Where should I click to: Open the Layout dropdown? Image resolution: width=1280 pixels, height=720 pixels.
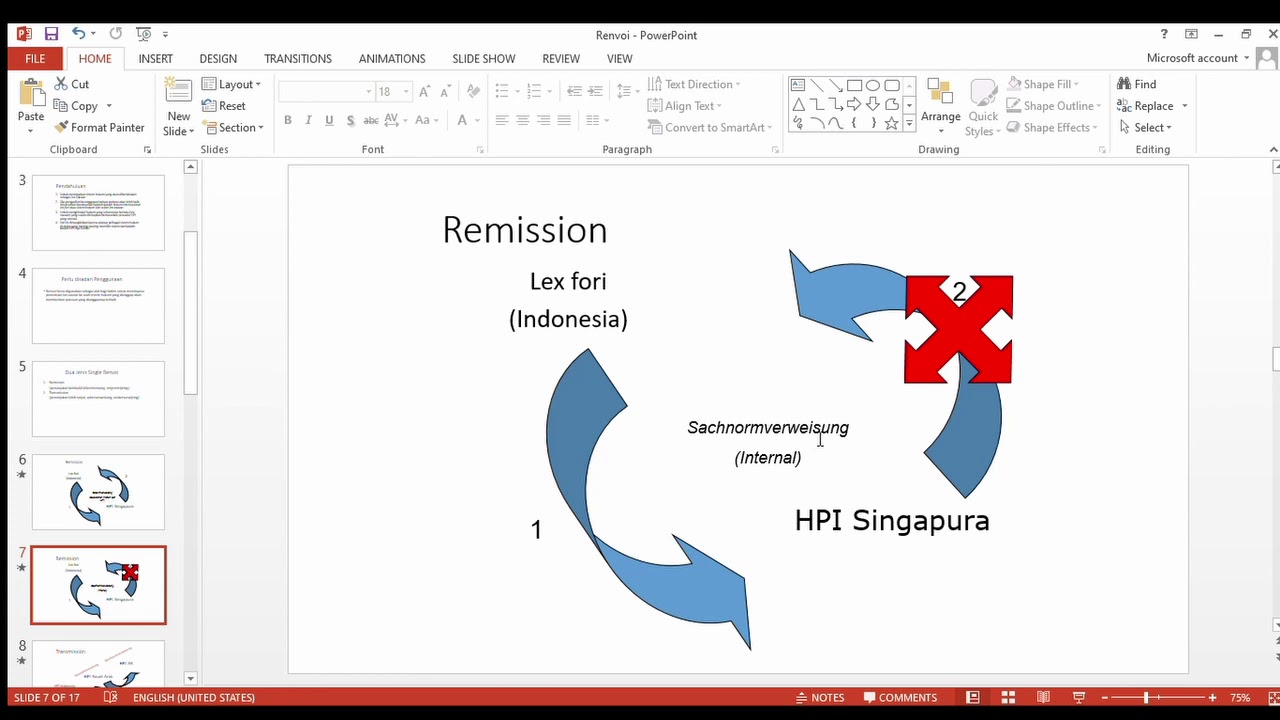tap(232, 84)
